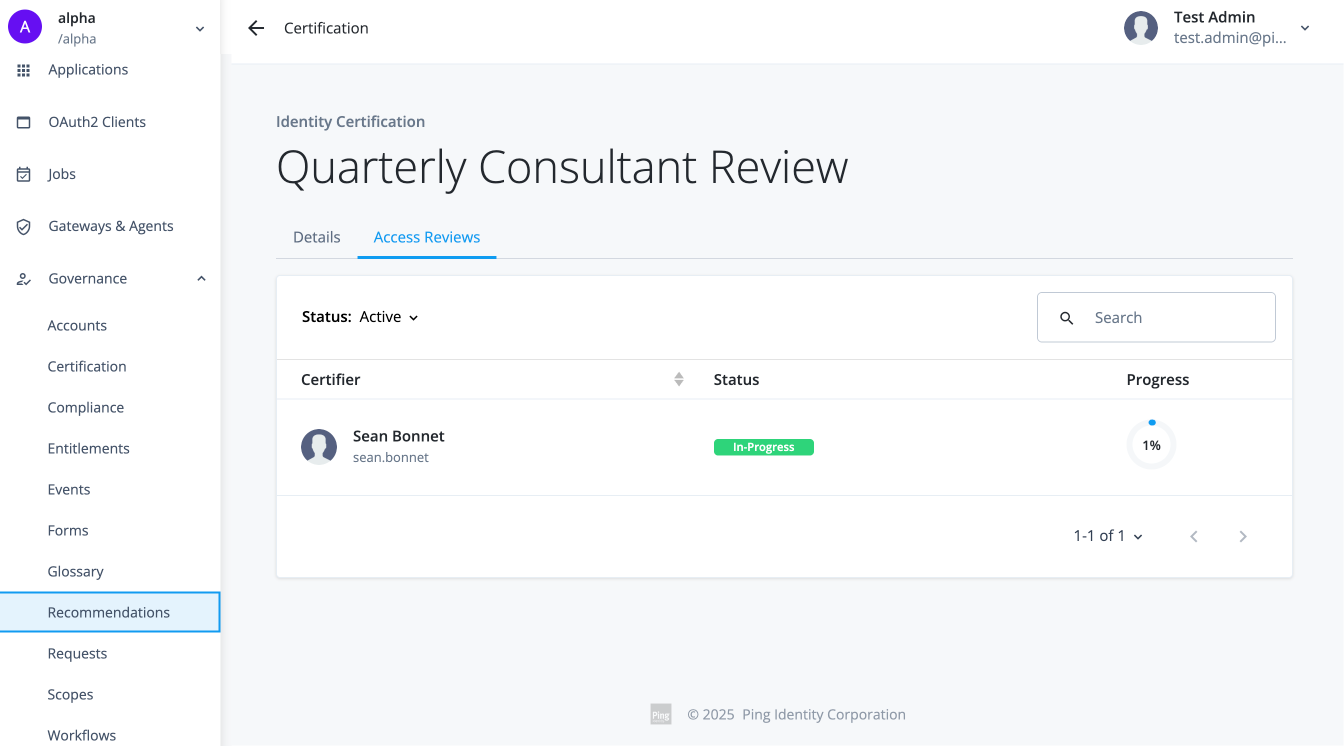Click the search magnifier in the Search field
This screenshot has height=746, width=1344.
tap(1067, 317)
